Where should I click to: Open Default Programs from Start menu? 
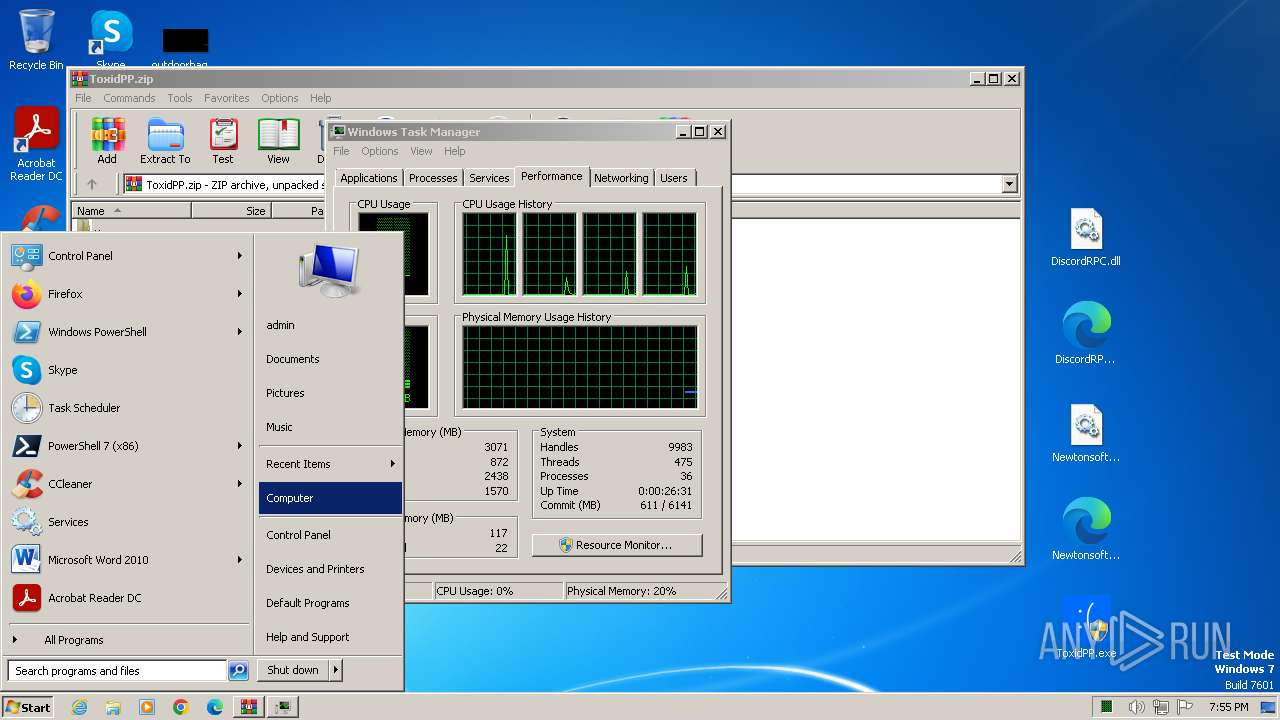coord(330,603)
